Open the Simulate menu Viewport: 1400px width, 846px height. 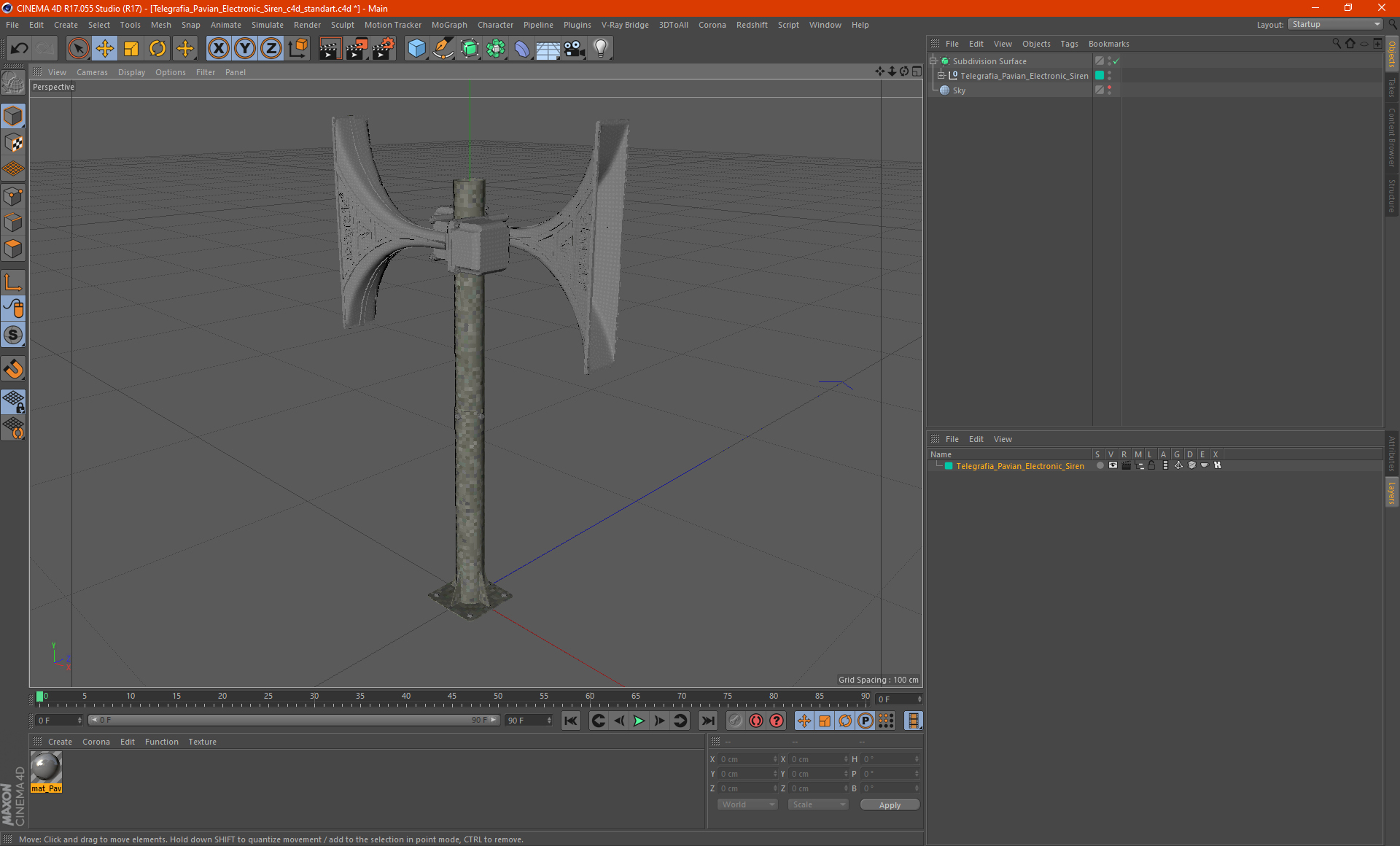tap(267, 25)
